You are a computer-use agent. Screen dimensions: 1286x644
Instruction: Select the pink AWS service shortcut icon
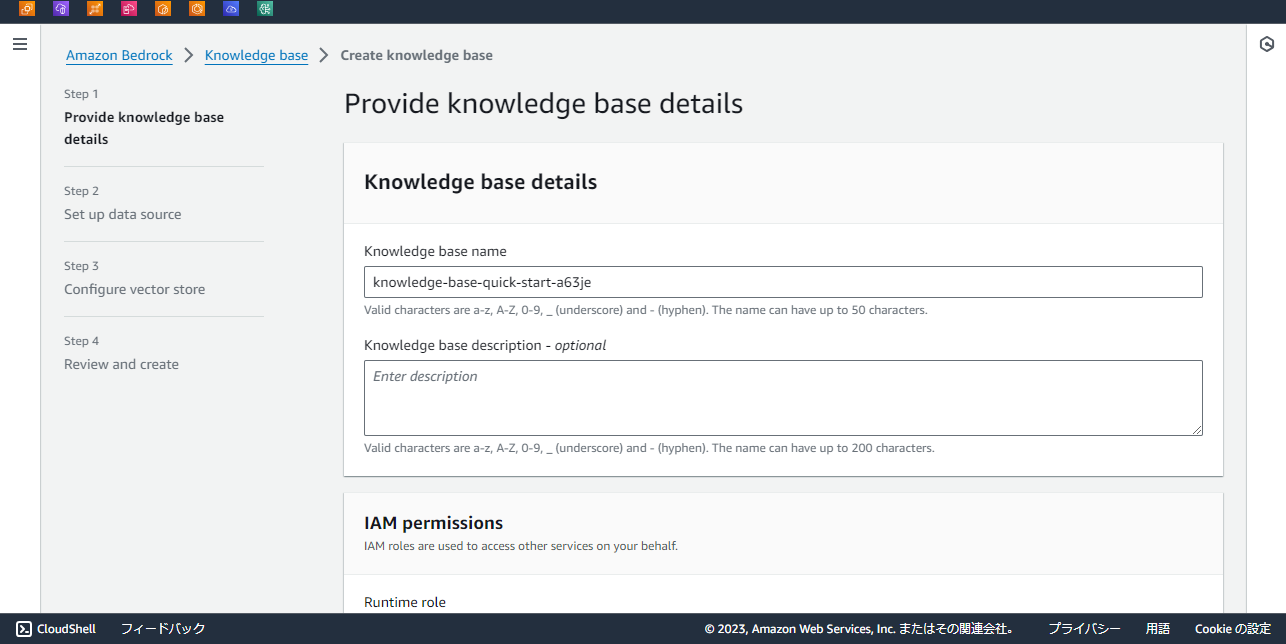coord(129,9)
